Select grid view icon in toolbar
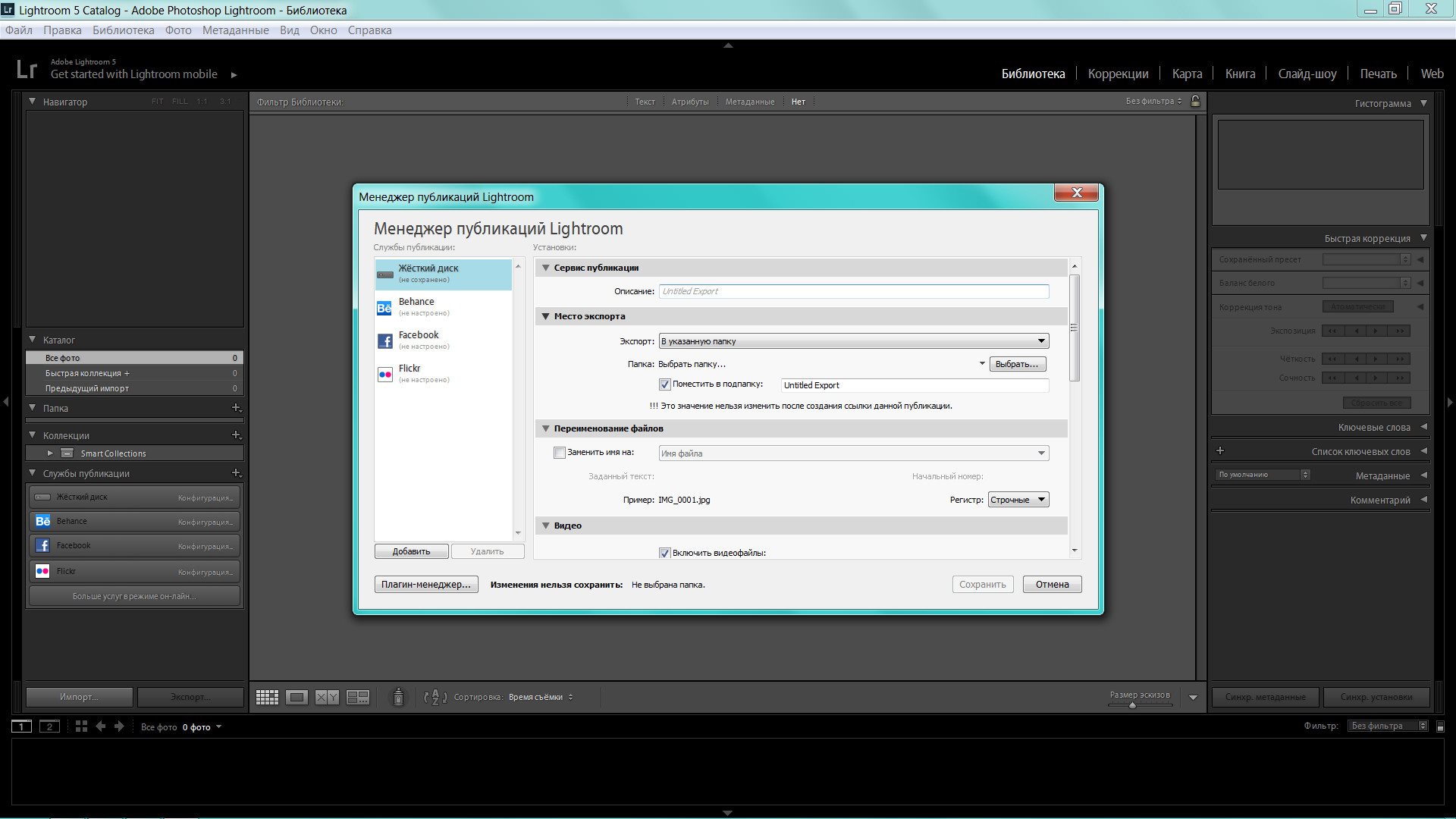This screenshot has width=1456, height=819. click(267, 697)
